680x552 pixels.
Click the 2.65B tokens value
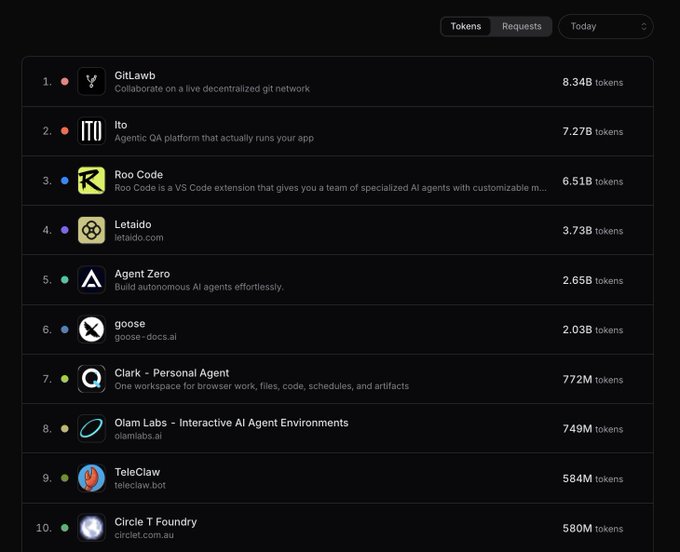[592, 281]
